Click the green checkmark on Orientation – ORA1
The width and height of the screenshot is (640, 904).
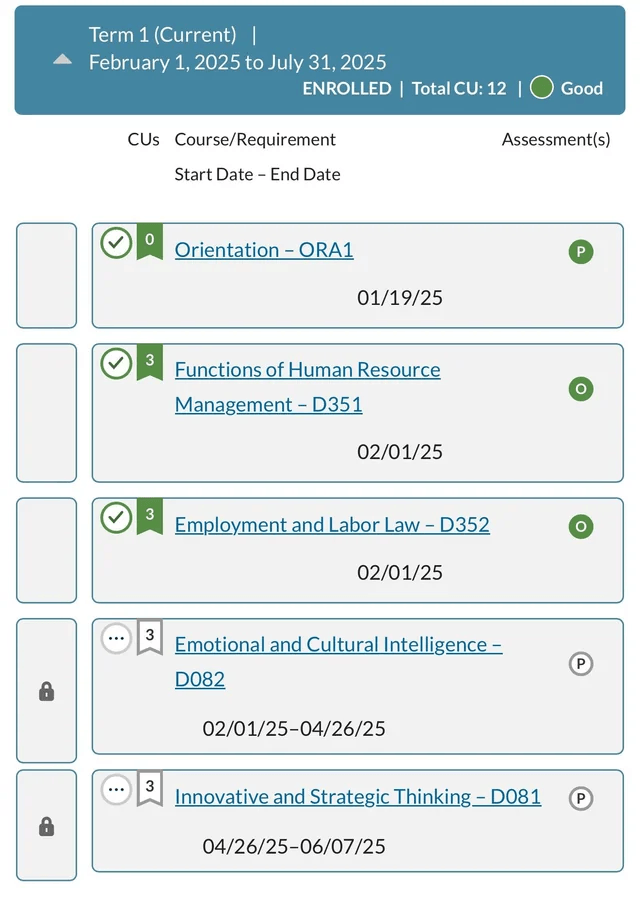coord(117,242)
